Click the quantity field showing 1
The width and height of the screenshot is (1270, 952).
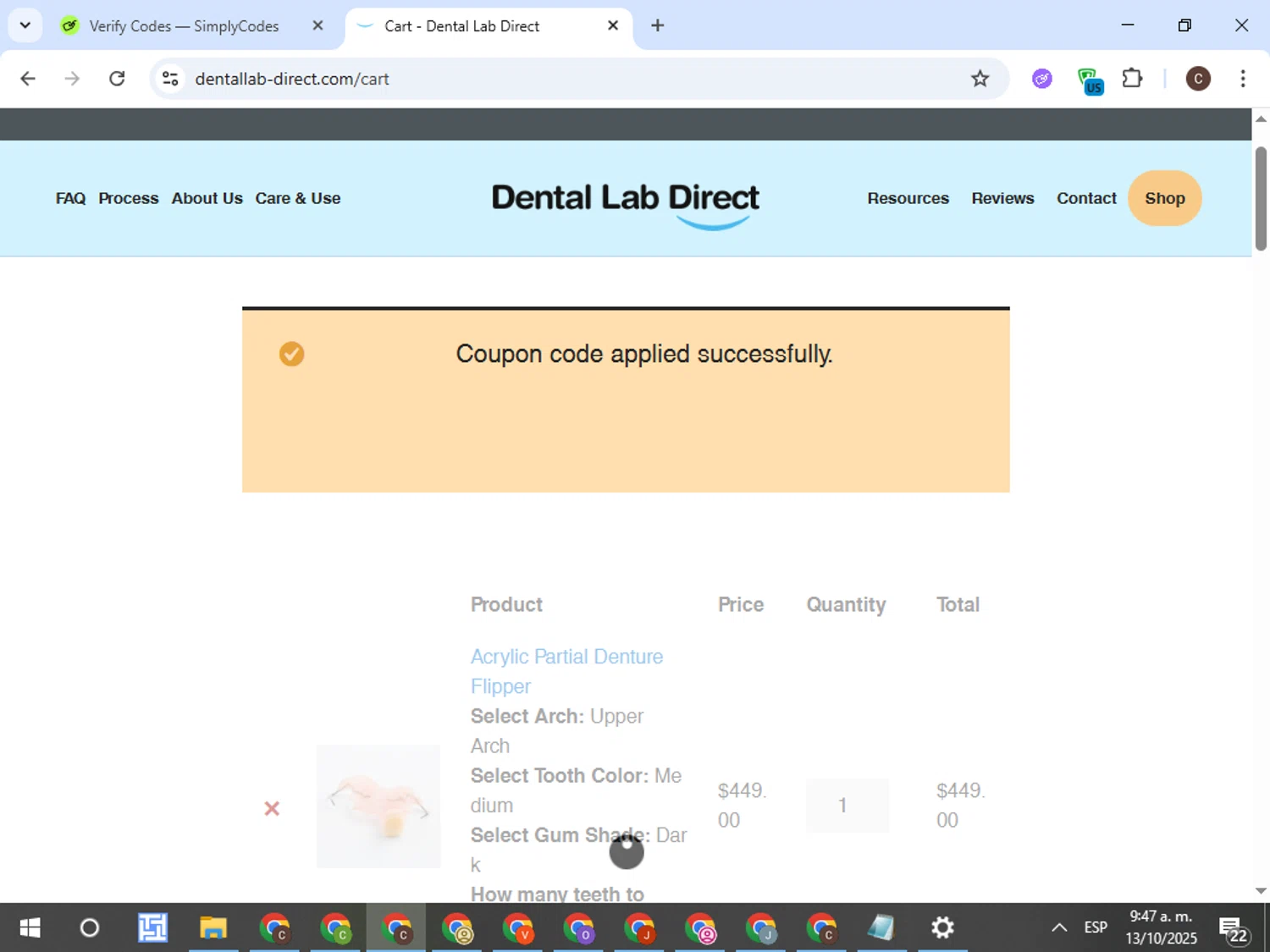(847, 805)
